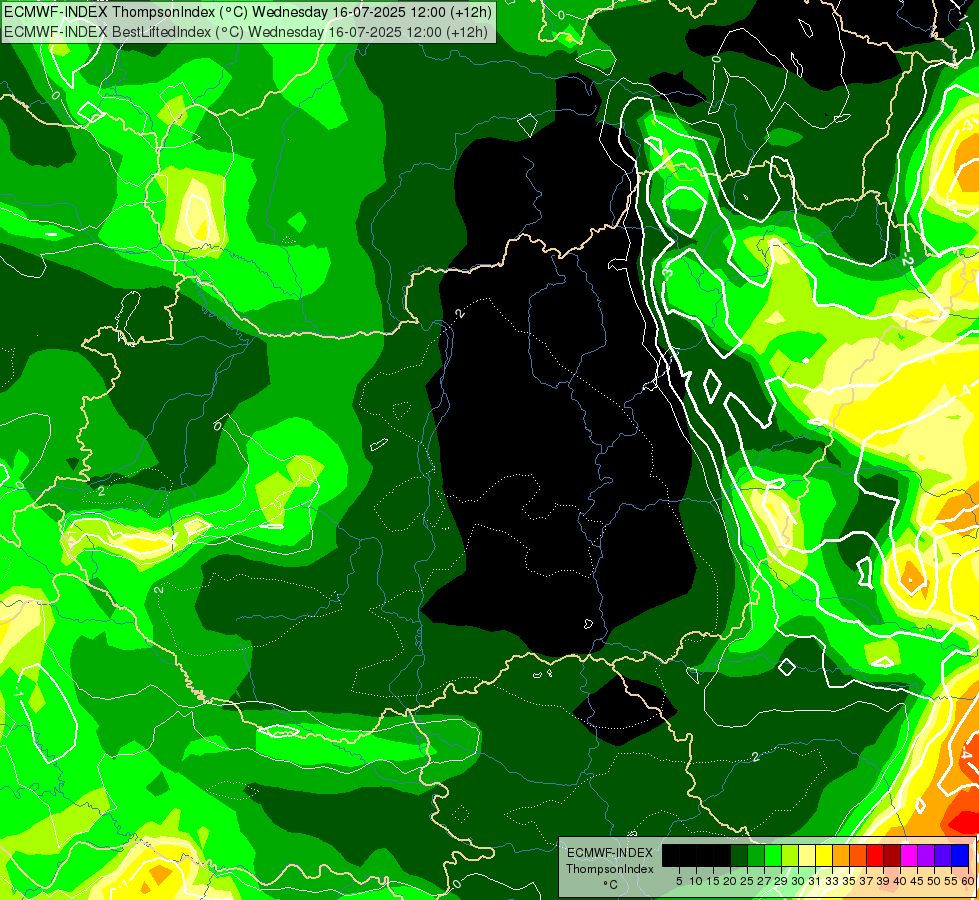979x900 pixels.
Task: Click the dark green legend swatch (20–25)
Action: point(739,855)
